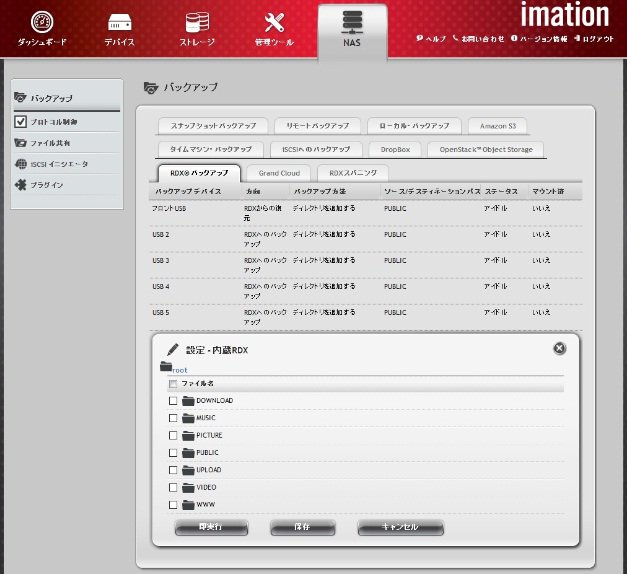This screenshot has width=627, height=574.
Task: Click the Protocol Control checkmark icon
Action: pyautogui.click(x=20, y=122)
